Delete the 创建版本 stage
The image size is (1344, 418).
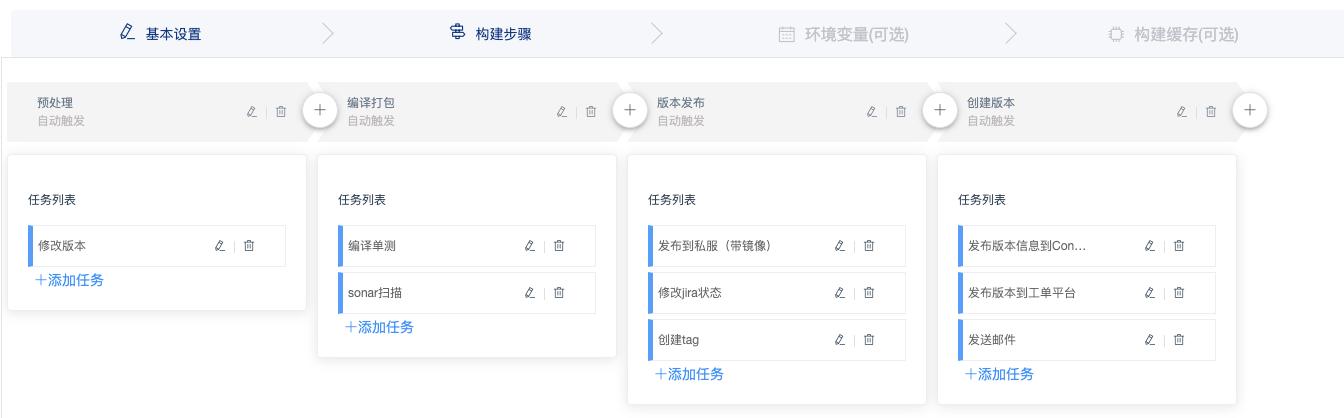pos(1211,112)
